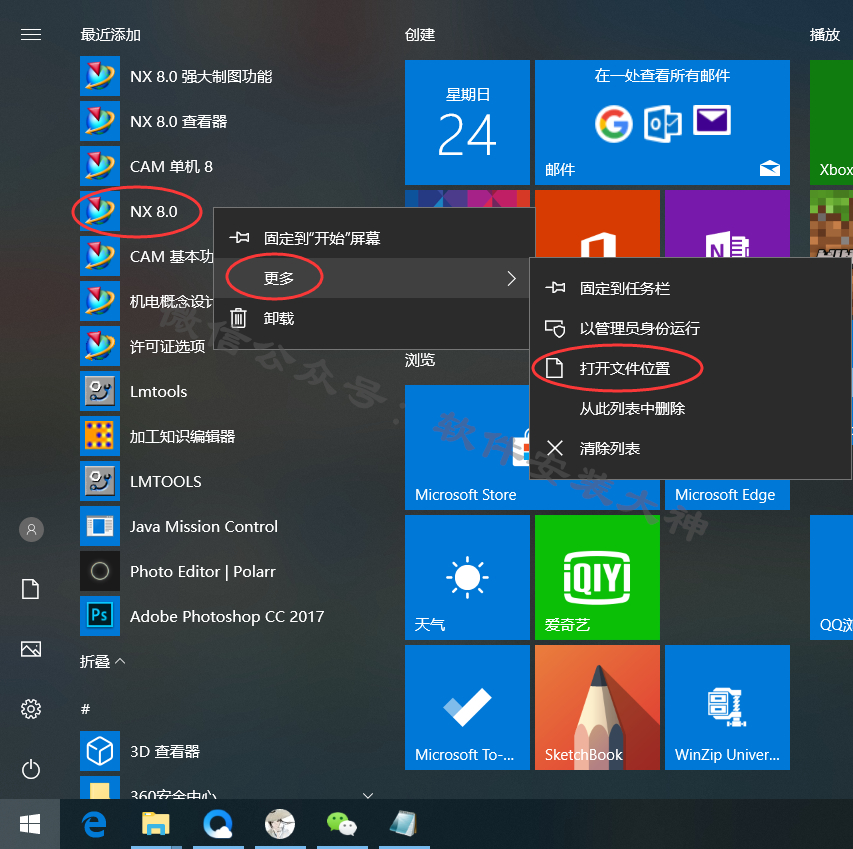Click the down arrow at app list bottom
Image resolution: width=853 pixels, height=849 pixels.
click(368, 795)
